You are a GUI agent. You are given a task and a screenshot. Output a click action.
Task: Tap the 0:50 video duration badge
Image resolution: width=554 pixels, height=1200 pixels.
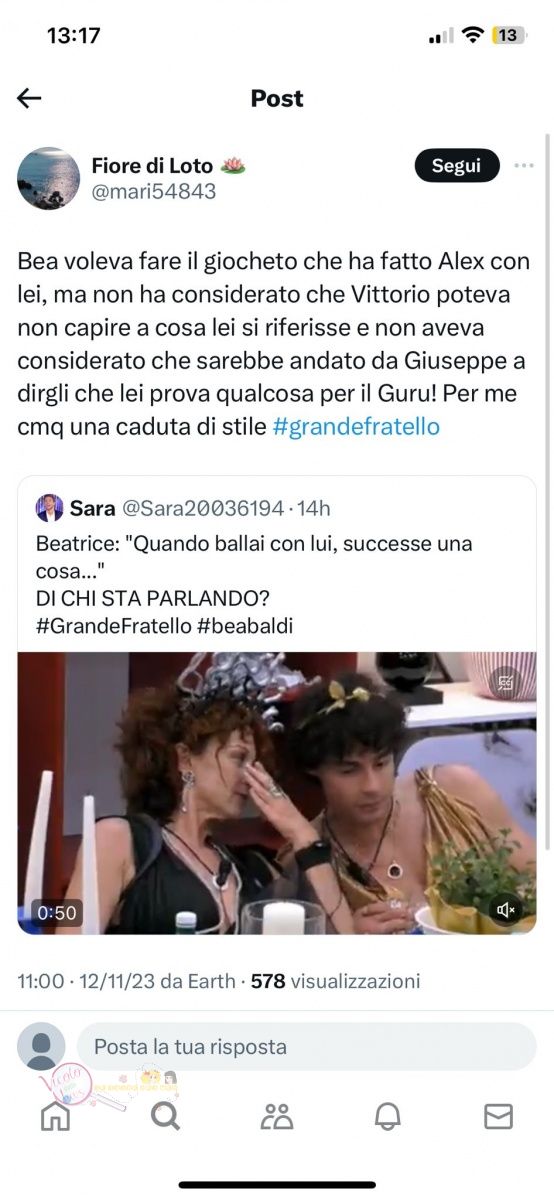[56, 912]
